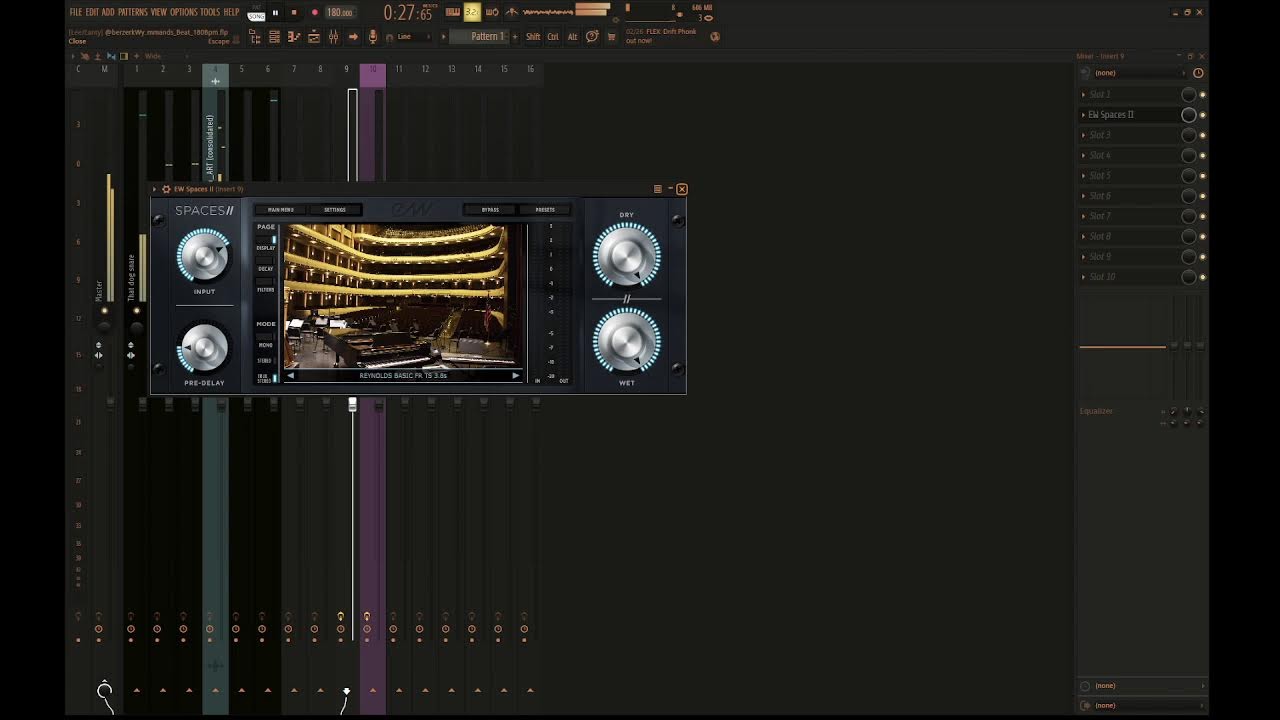
Task: Open the browser view icon
Action: click(x=255, y=37)
